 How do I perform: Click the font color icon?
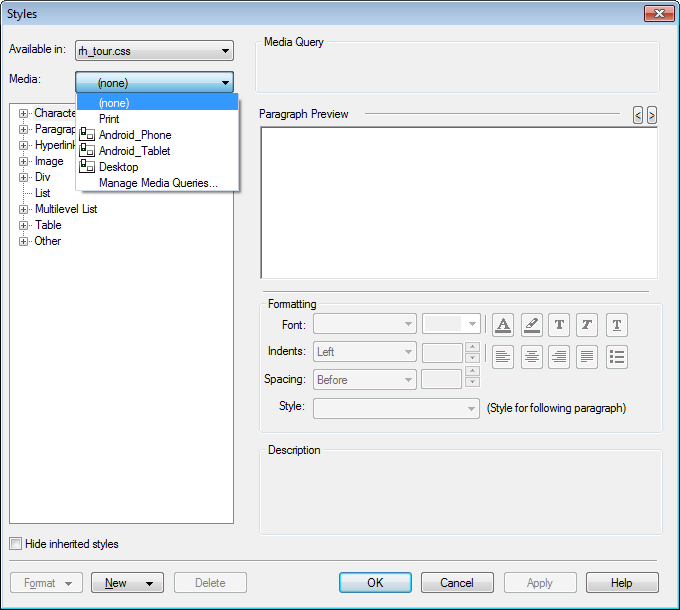[x=503, y=324]
